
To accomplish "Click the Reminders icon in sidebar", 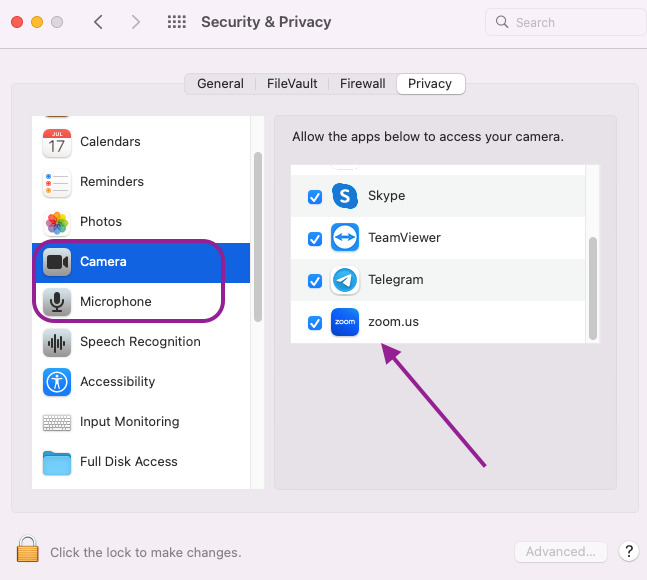I will pos(57,182).
